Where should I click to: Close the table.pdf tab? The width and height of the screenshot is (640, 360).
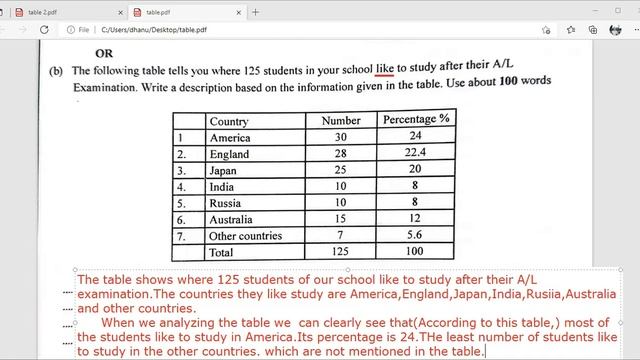(x=239, y=13)
